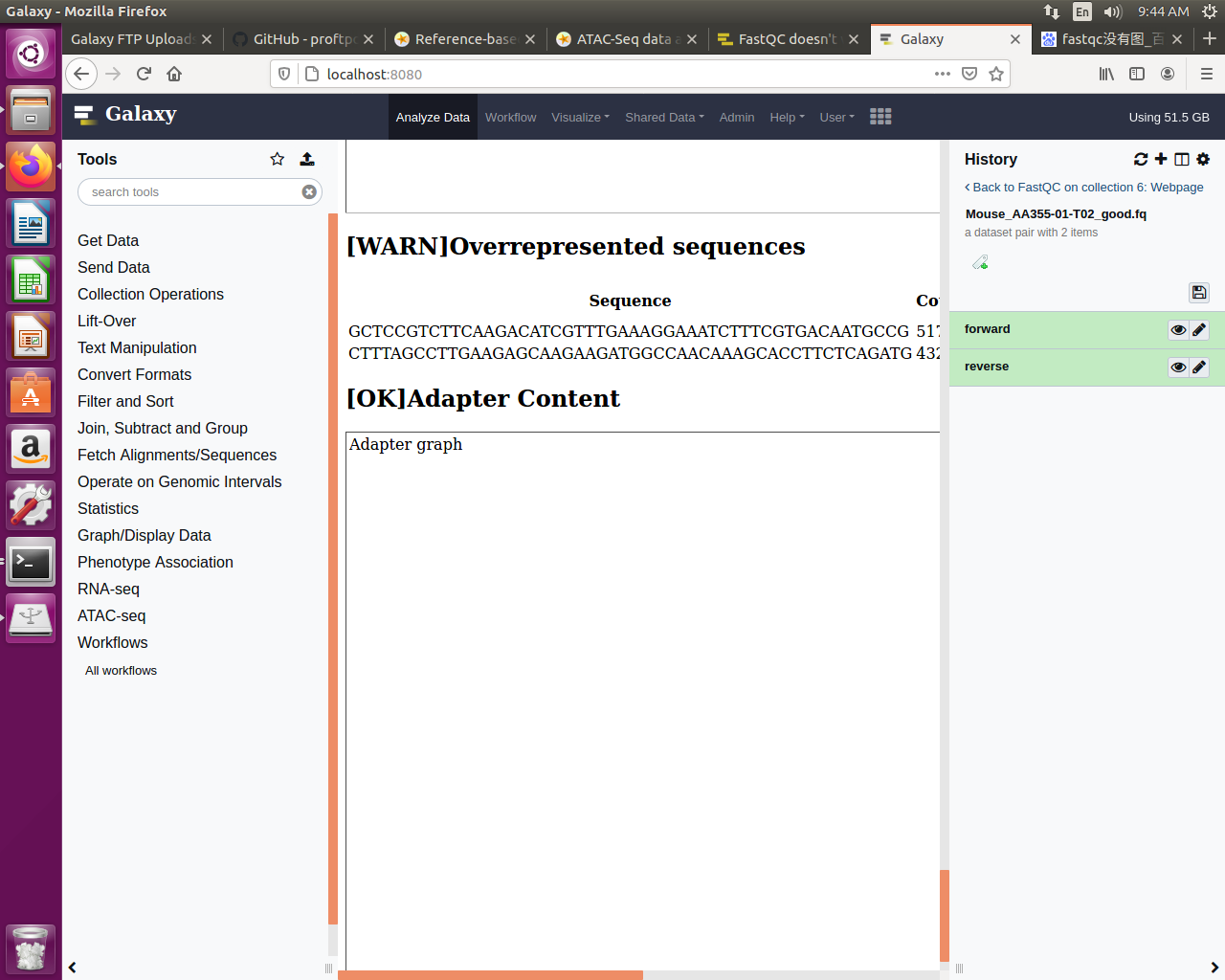Edit attributes of the reverse dataset
The width and height of the screenshot is (1225, 980).
pyautogui.click(x=1199, y=367)
